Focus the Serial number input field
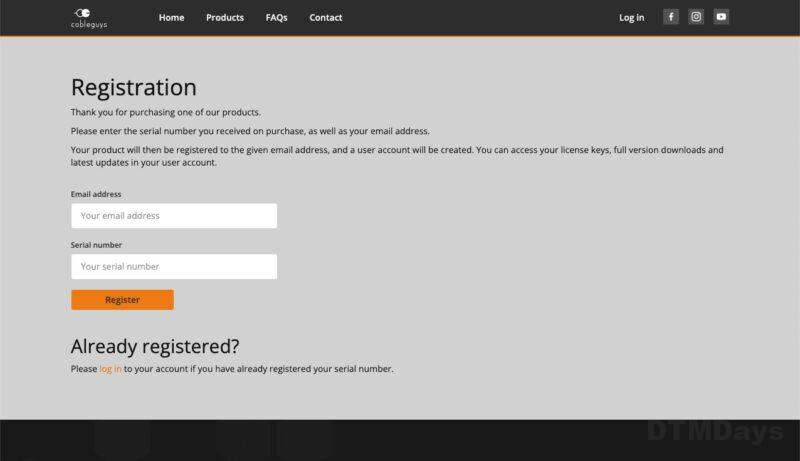 (x=174, y=267)
